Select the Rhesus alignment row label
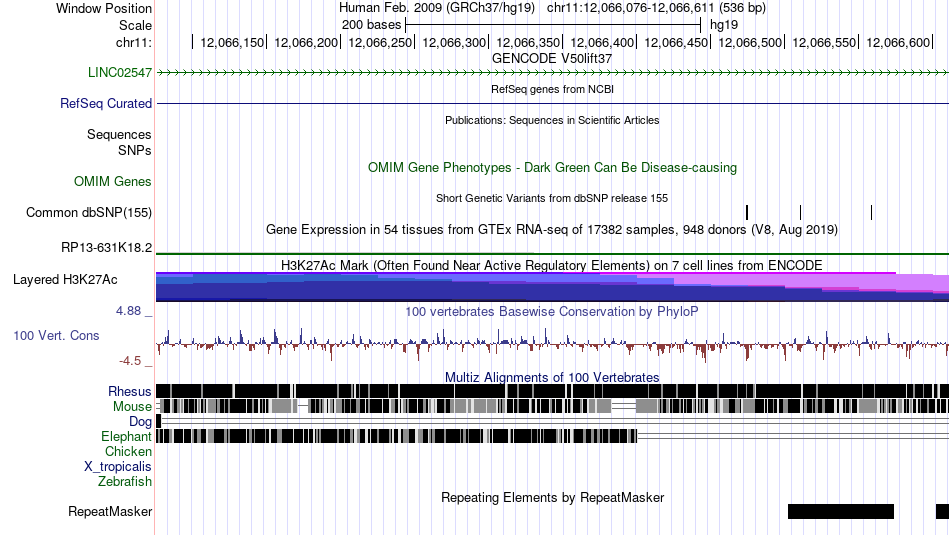Screen dimensions: 950x535 130,391
